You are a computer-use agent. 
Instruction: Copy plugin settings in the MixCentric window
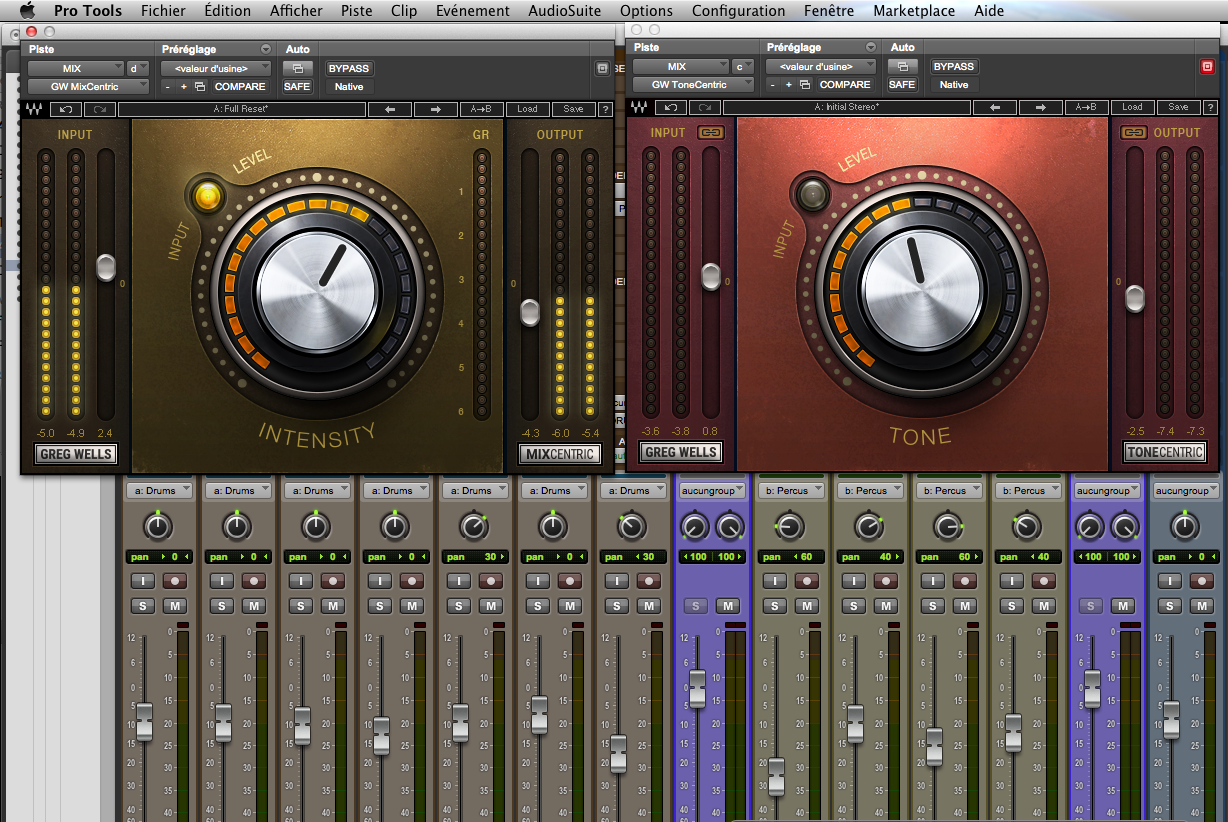200,87
